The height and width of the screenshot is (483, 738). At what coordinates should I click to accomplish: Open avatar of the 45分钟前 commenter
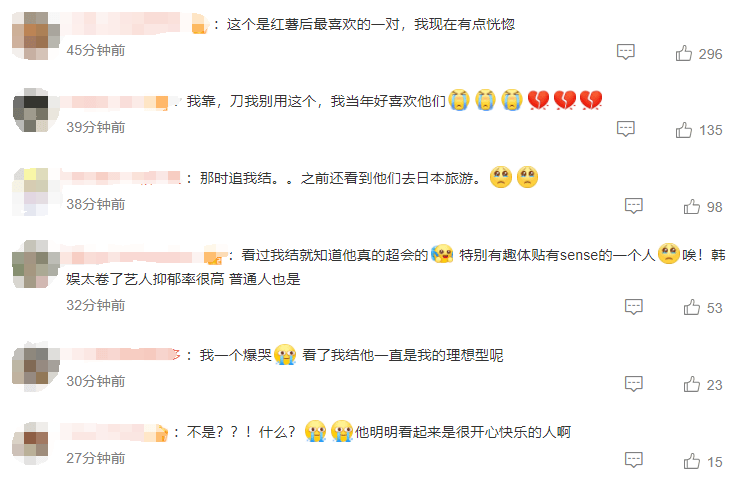coord(36,36)
